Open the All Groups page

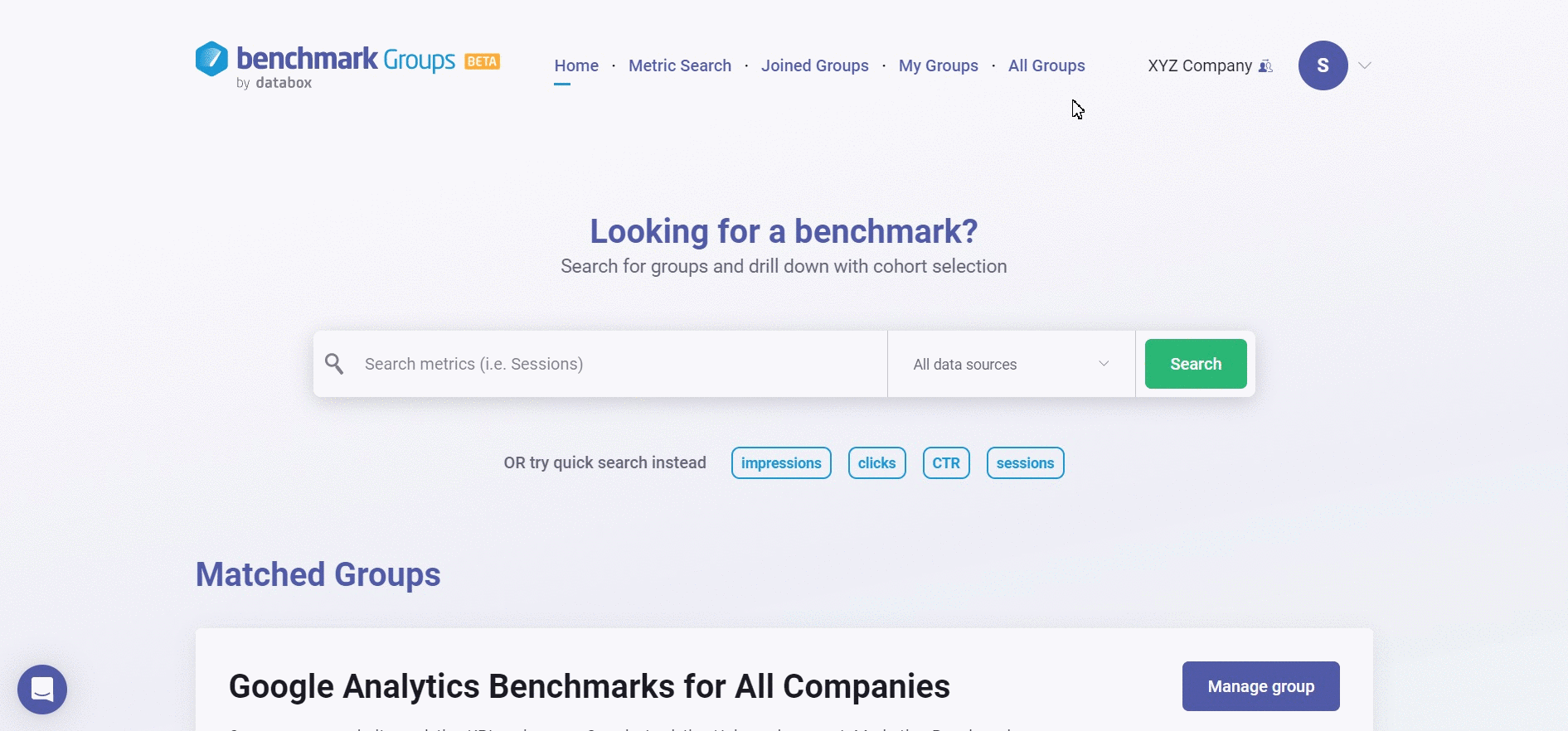(1046, 65)
